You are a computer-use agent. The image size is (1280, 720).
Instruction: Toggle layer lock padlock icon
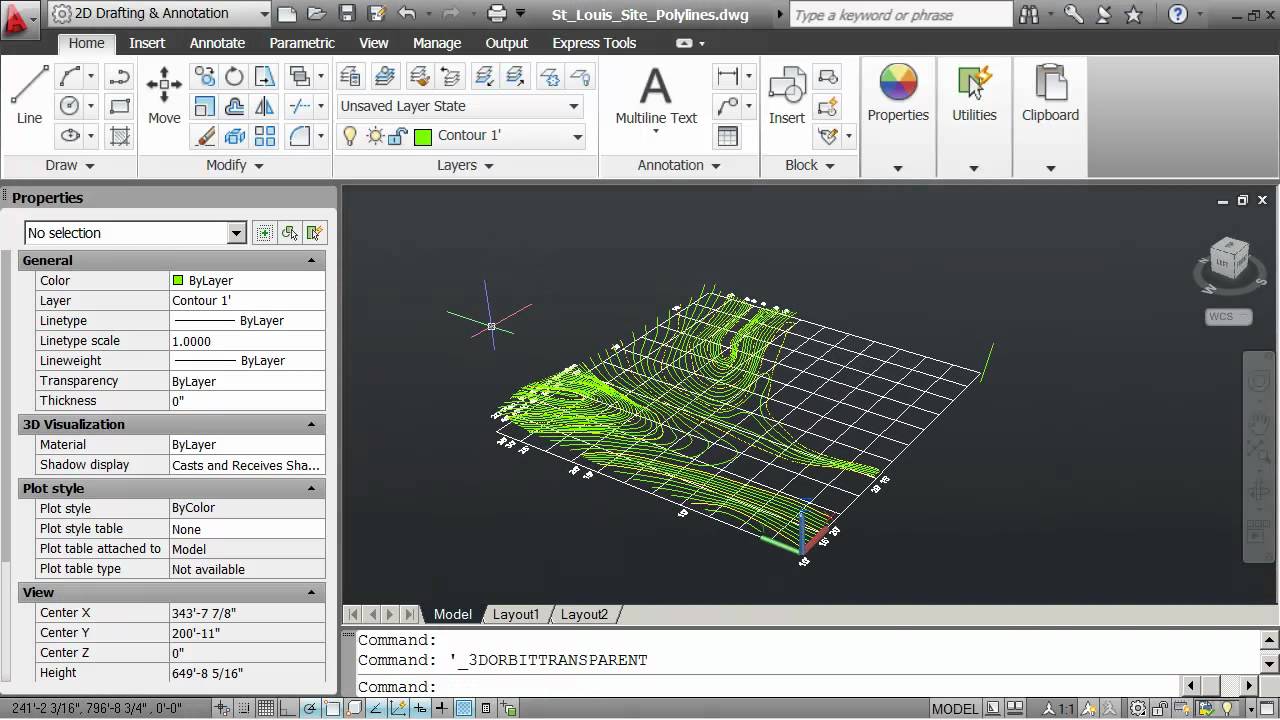[x=399, y=136]
